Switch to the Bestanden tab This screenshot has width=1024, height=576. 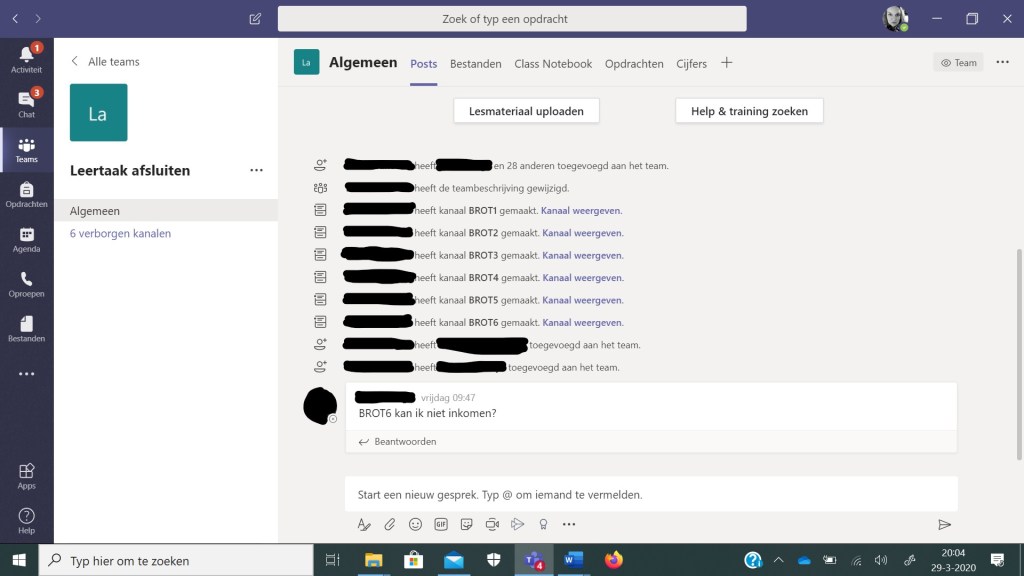click(x=475, y=64)
